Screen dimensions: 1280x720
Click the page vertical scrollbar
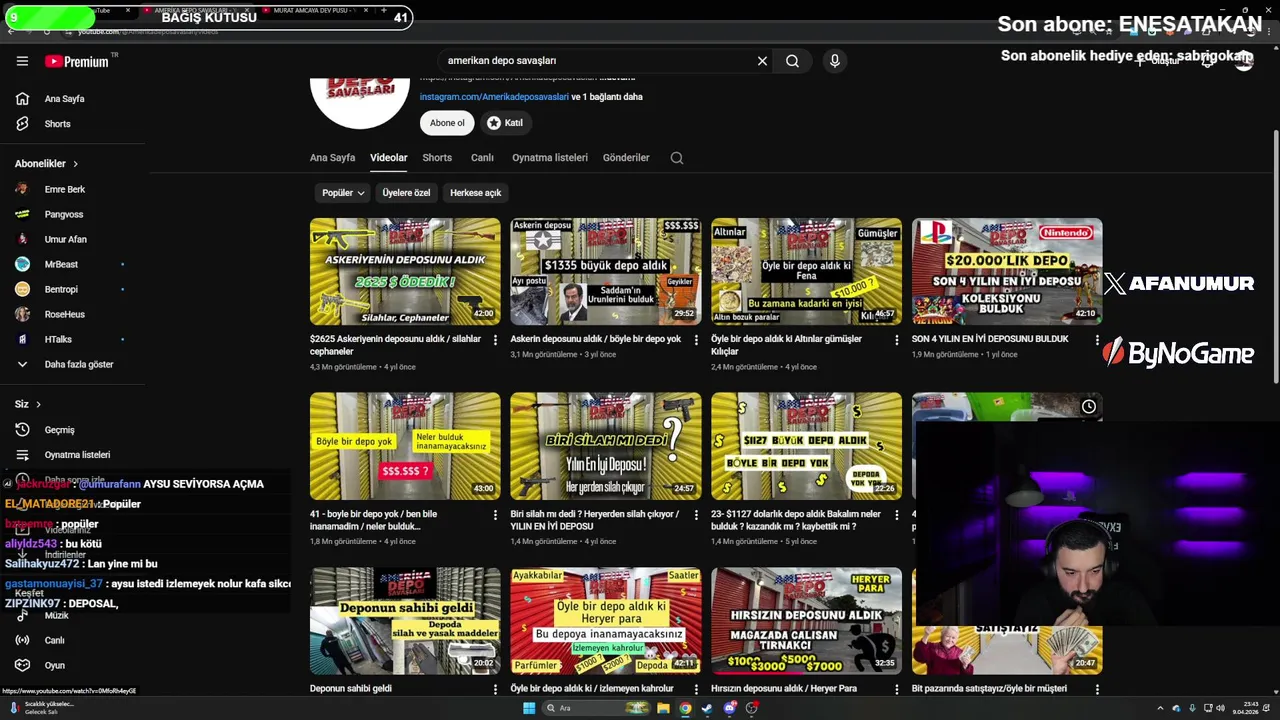click(1275, 256)
